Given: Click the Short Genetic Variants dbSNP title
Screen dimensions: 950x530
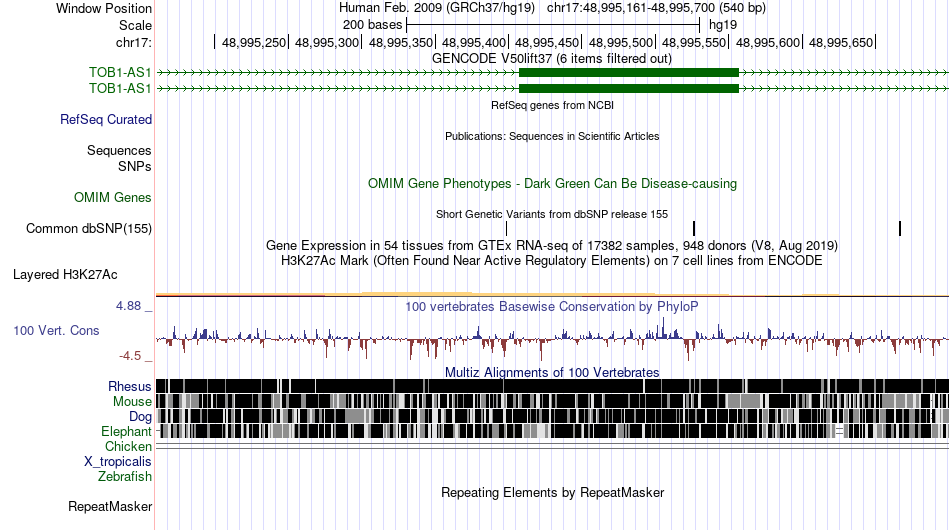Looking at the screenshot, I should [552, 214].
